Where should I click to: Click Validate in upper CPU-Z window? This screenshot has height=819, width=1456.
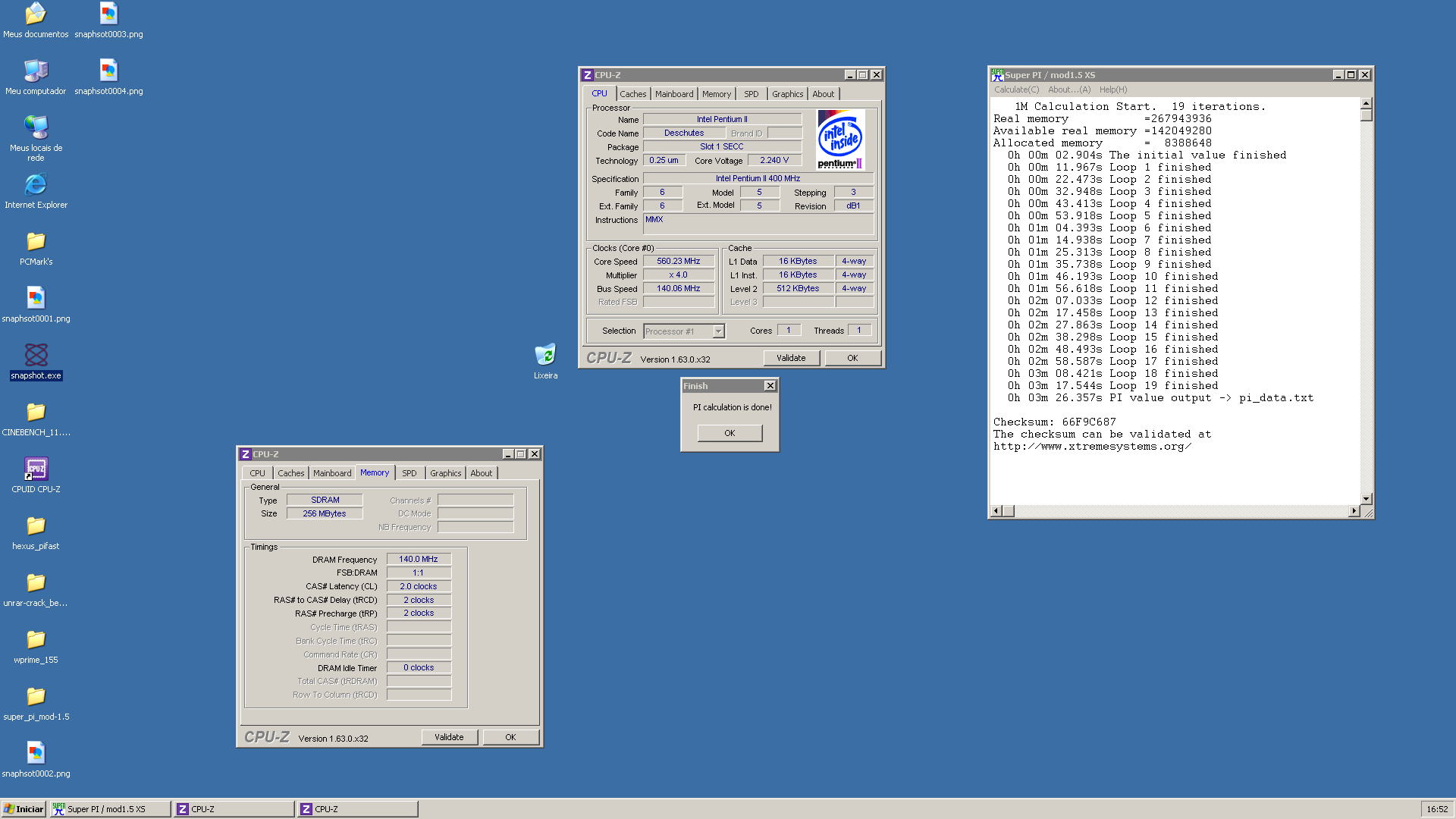pyautogui.click(x=791, y=358)
